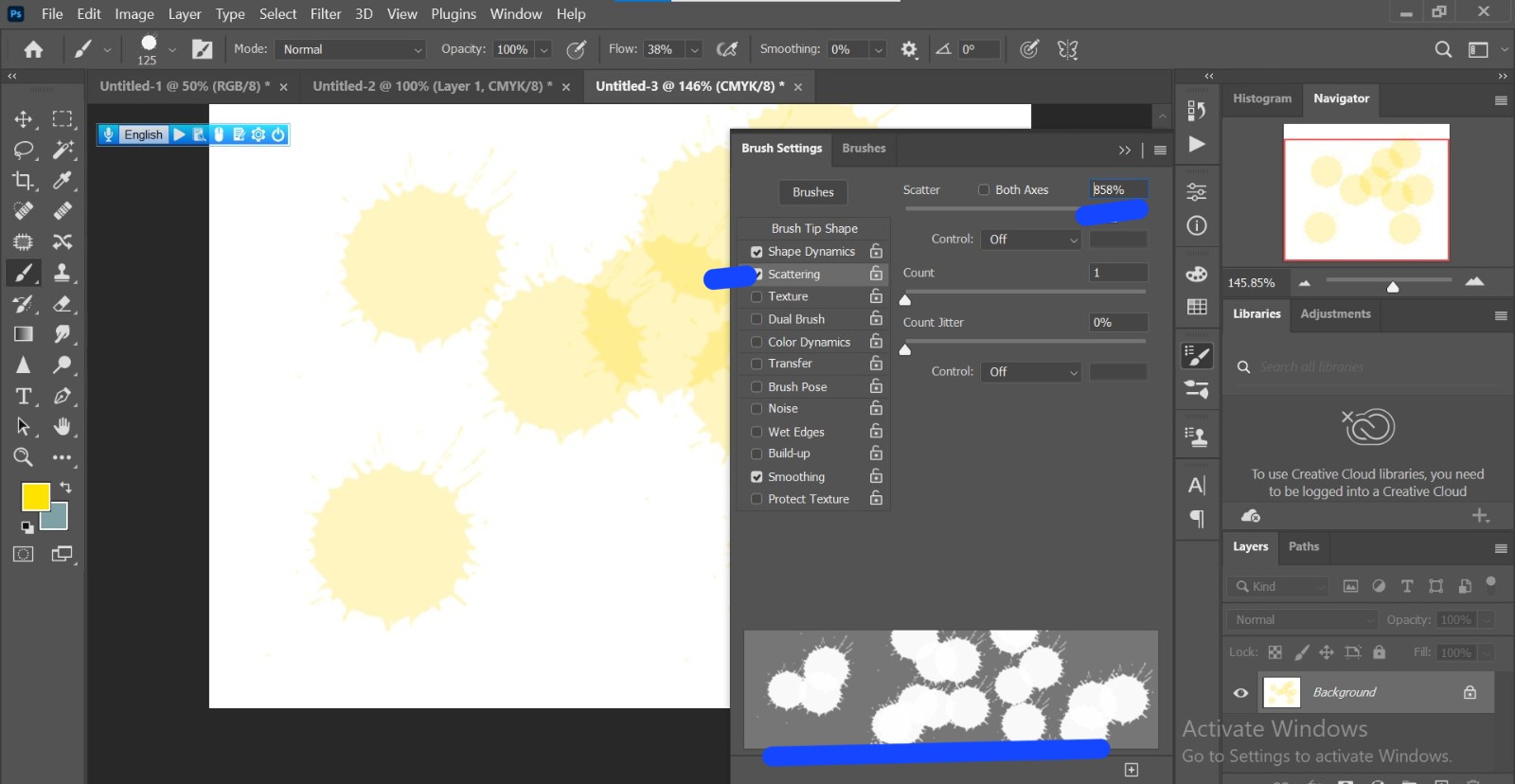Select the Move tool

pyautogui.click(x=23, y=119)
